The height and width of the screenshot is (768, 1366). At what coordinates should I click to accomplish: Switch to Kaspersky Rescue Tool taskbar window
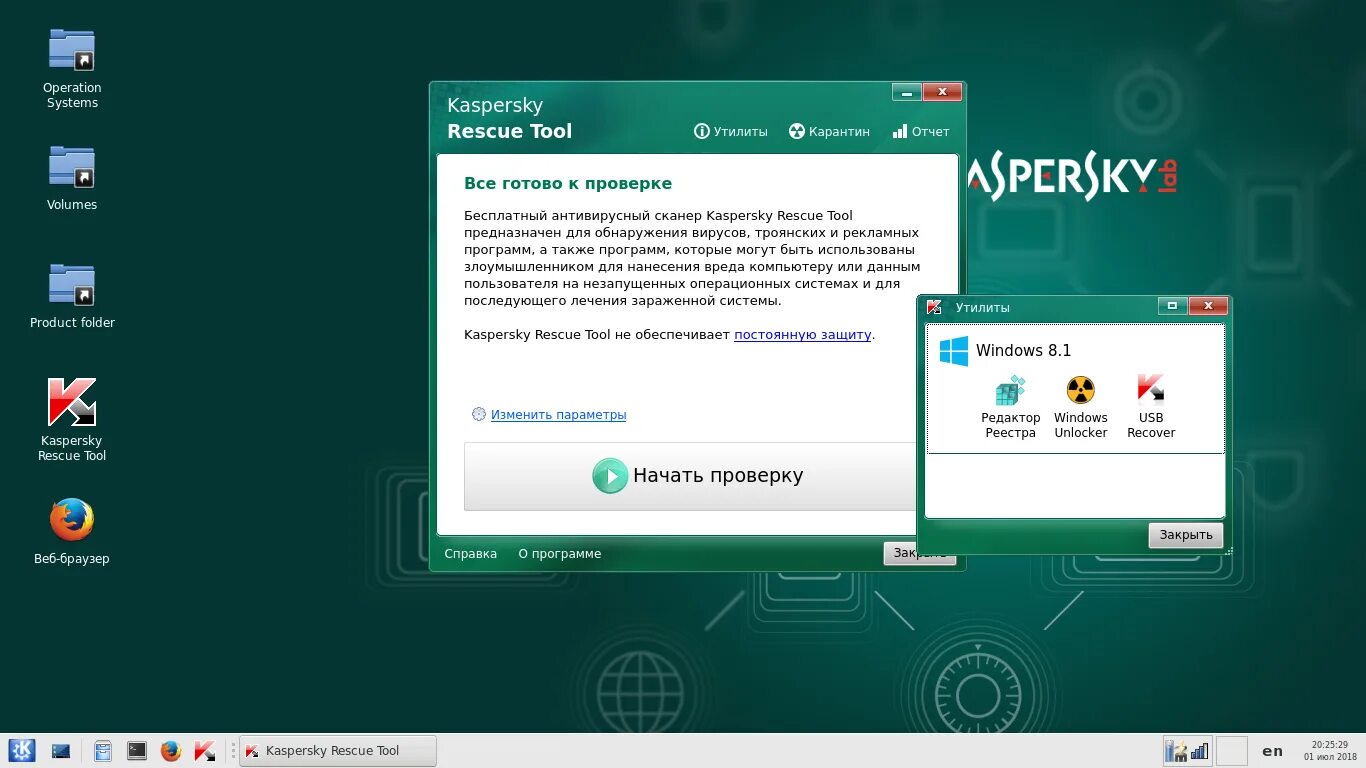338,751
